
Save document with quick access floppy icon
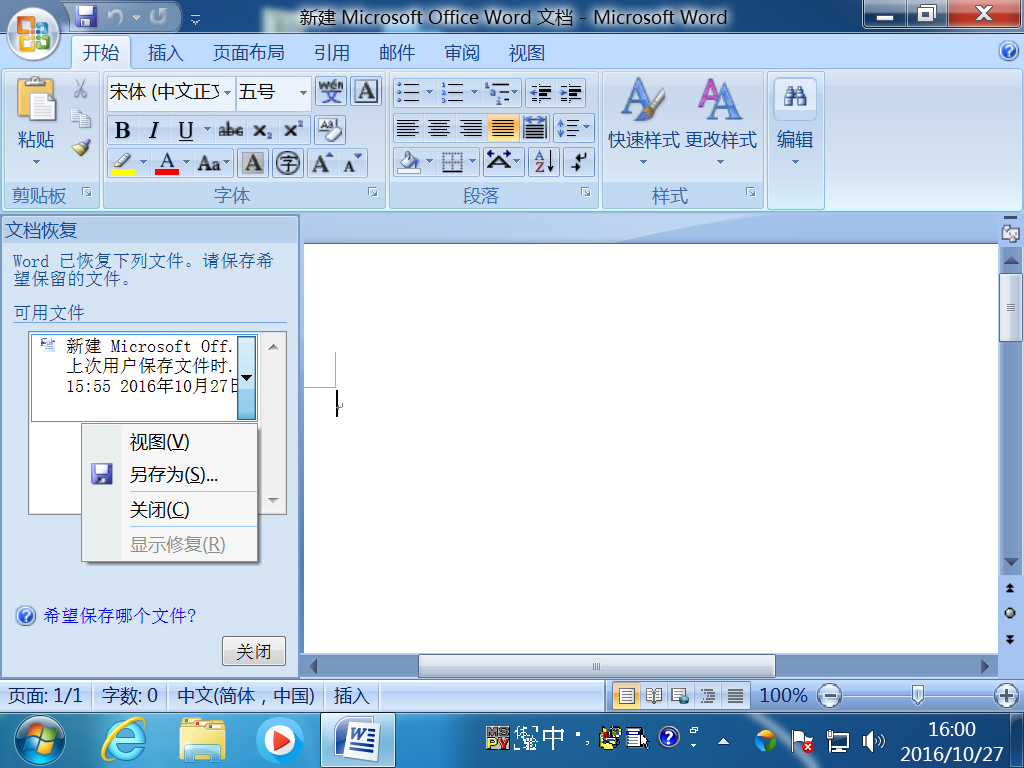86,16
